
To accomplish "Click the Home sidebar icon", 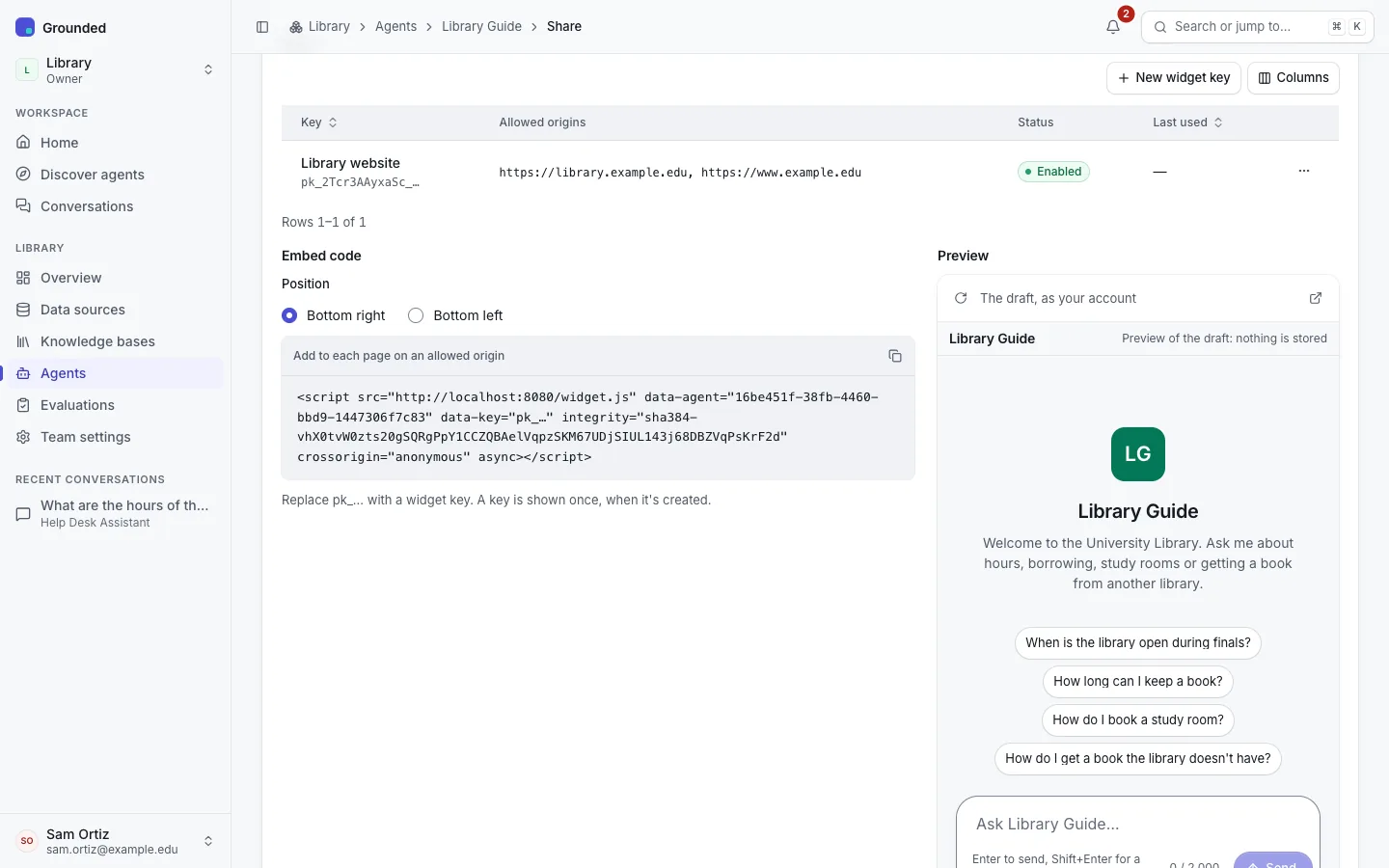I will 23,143.
